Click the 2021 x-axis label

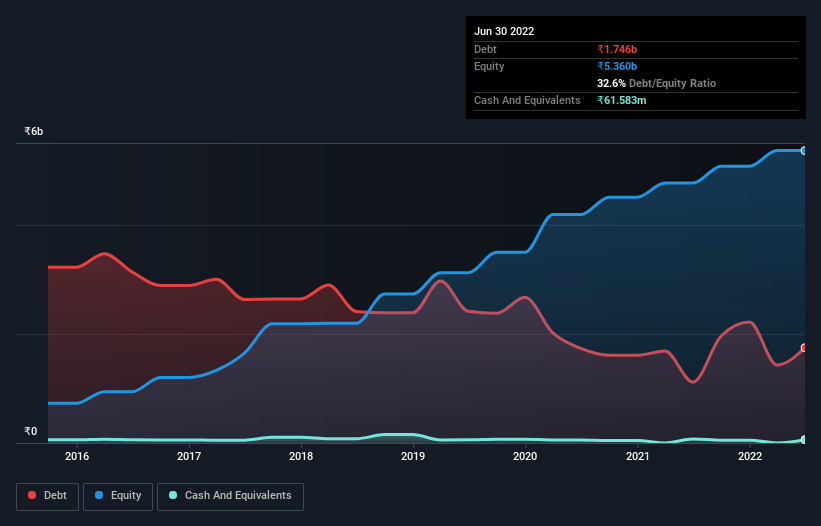638,456
